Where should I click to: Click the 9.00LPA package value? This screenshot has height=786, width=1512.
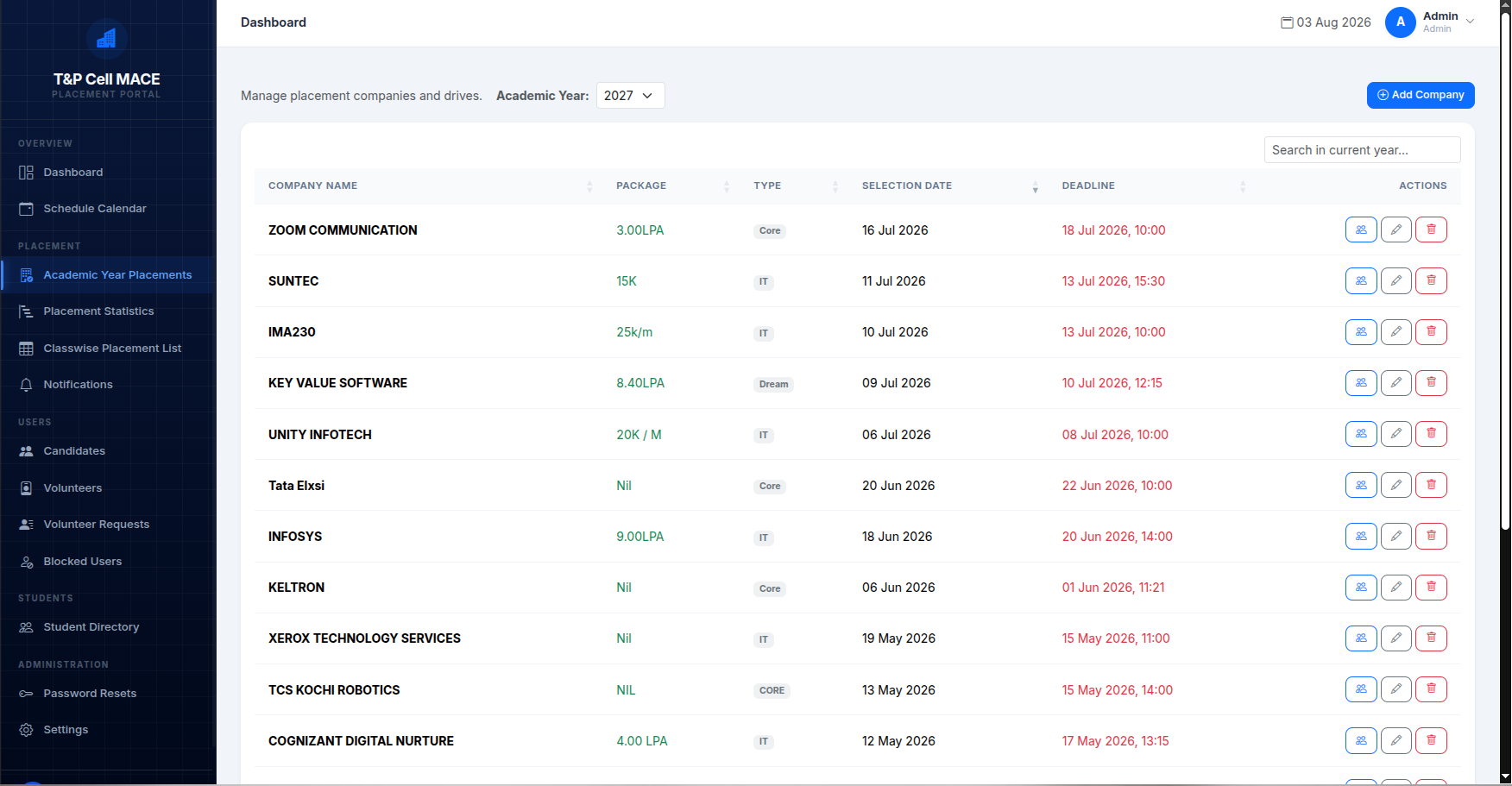pos(640,537)
